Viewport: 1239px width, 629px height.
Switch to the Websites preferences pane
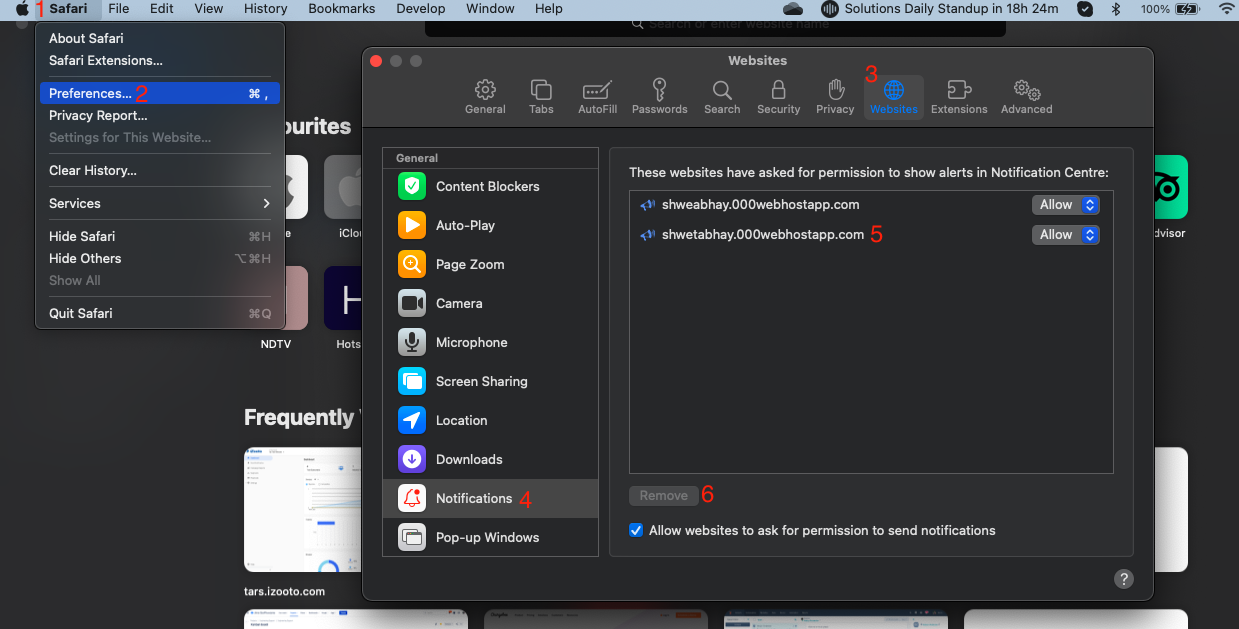pos(894,97)
